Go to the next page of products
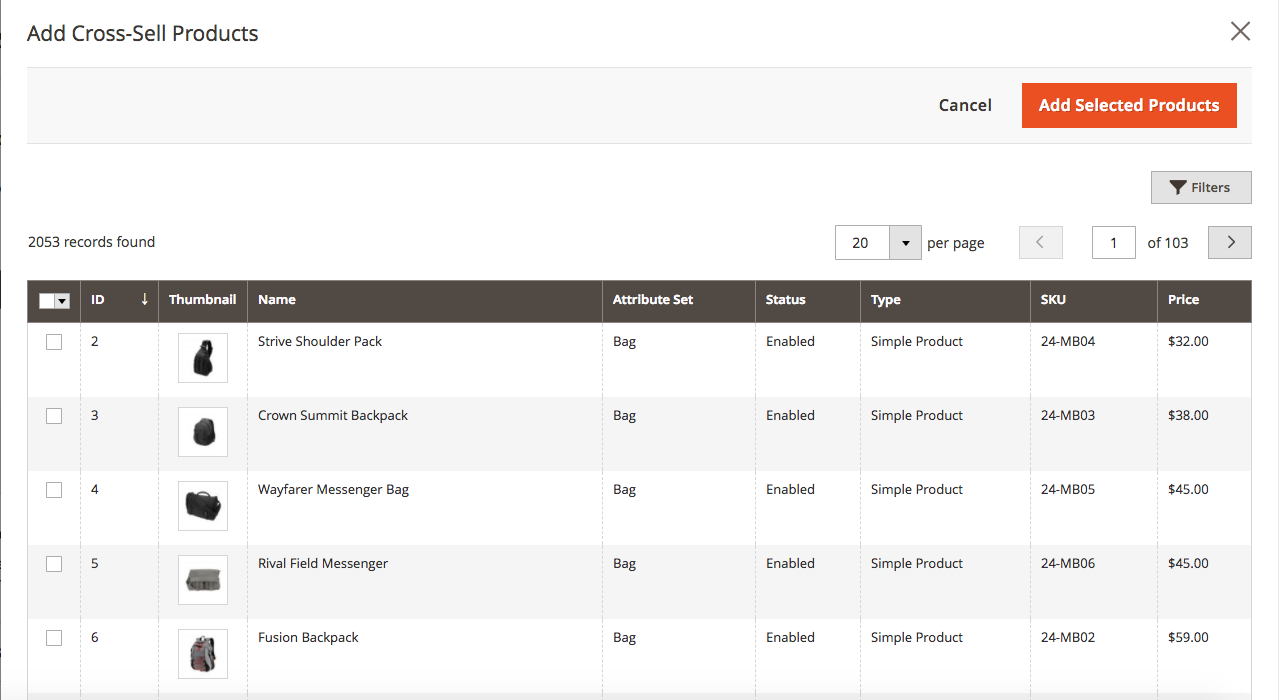 [x=1229, y=242]
